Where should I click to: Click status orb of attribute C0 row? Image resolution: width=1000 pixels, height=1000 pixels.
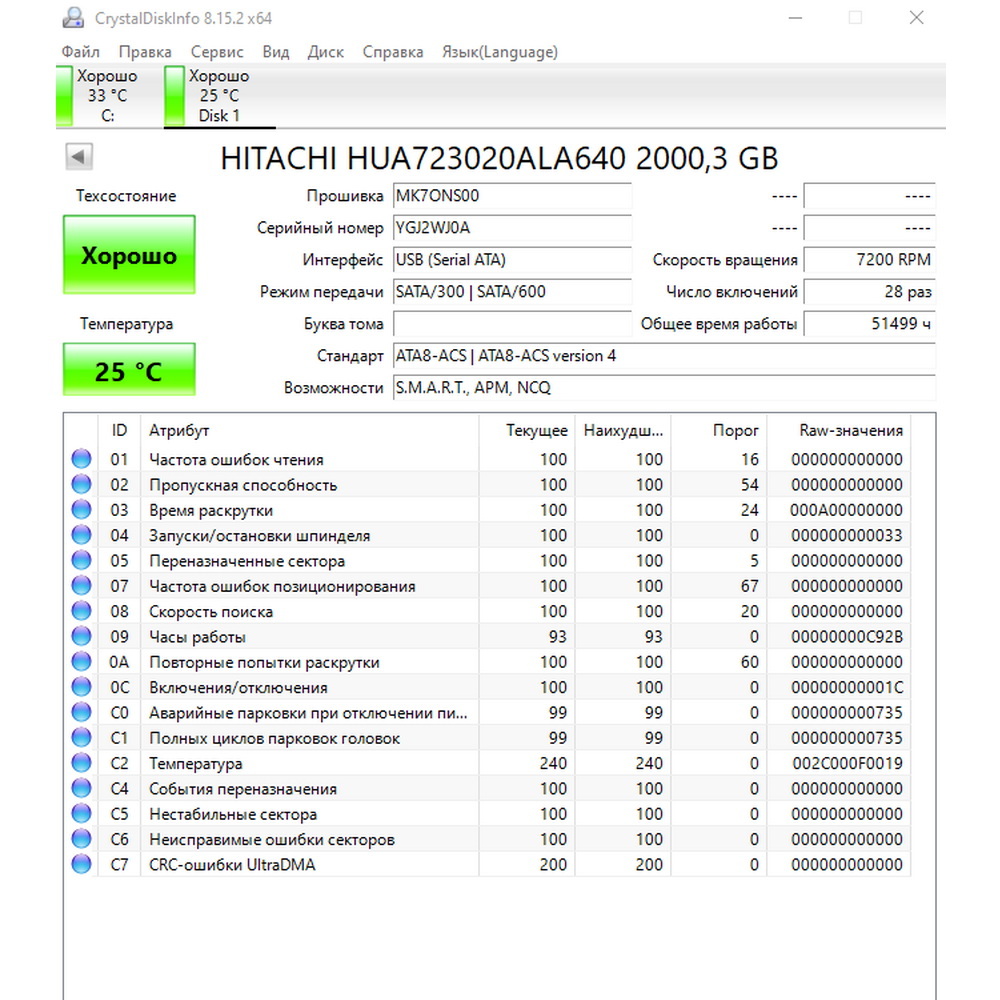(x=81, y=712)
